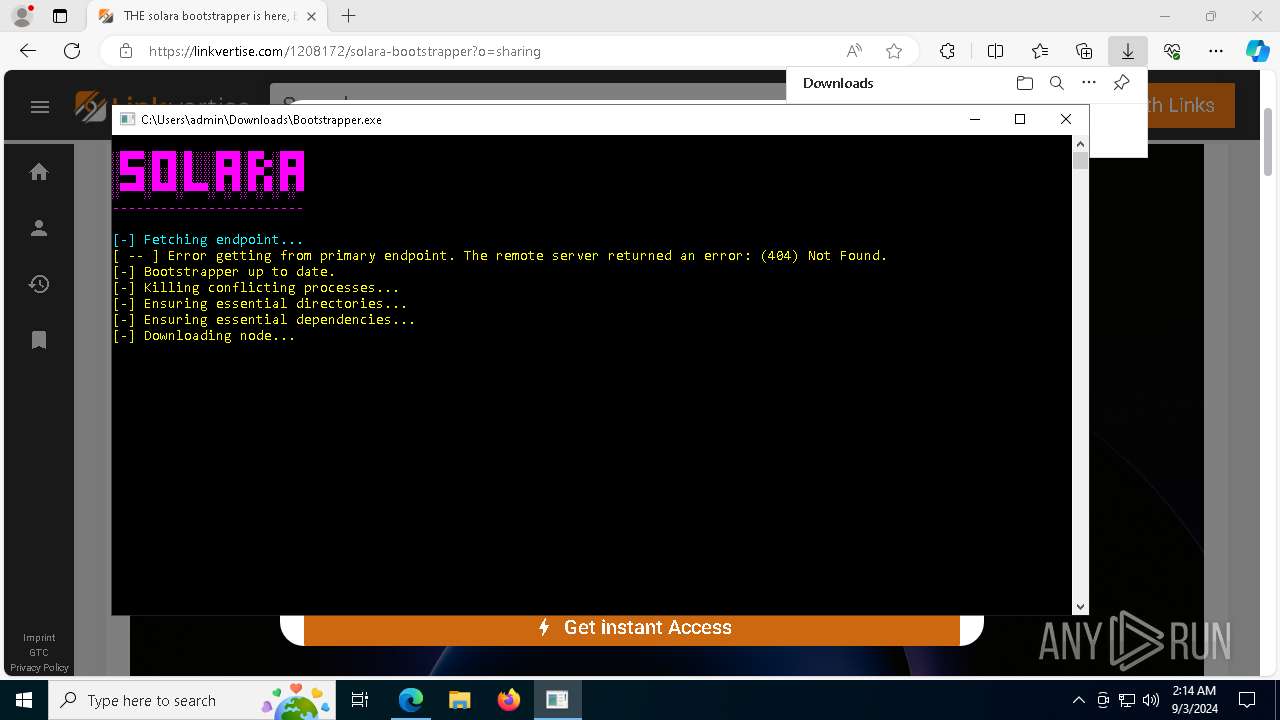Select the console app taskbar button
Screen dimensions: 1280x720
[x=557, y=700]
